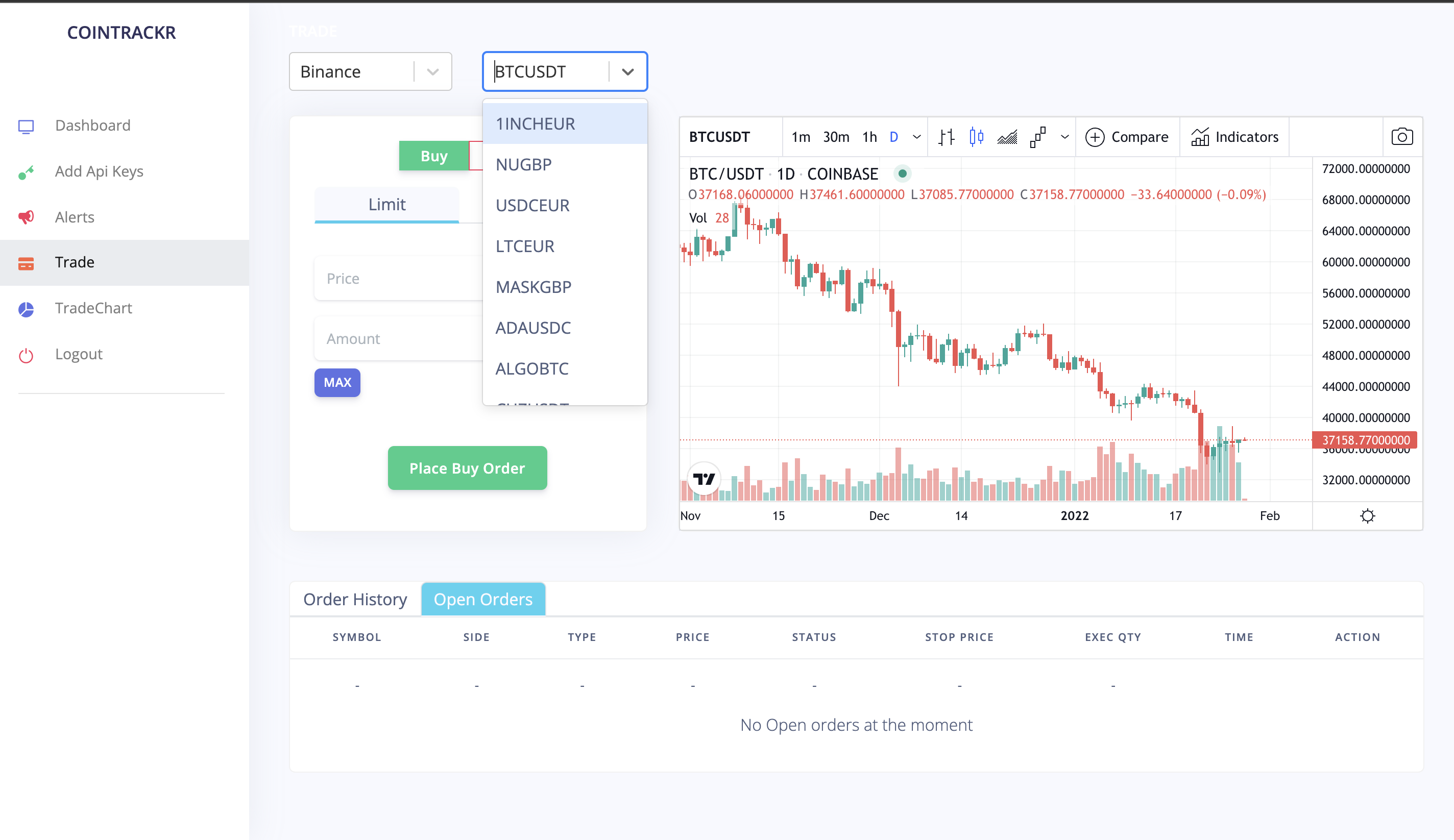Choose ALGOBTC from pair list
This screenshot has height=840, width=1454.
click(565, 368)
